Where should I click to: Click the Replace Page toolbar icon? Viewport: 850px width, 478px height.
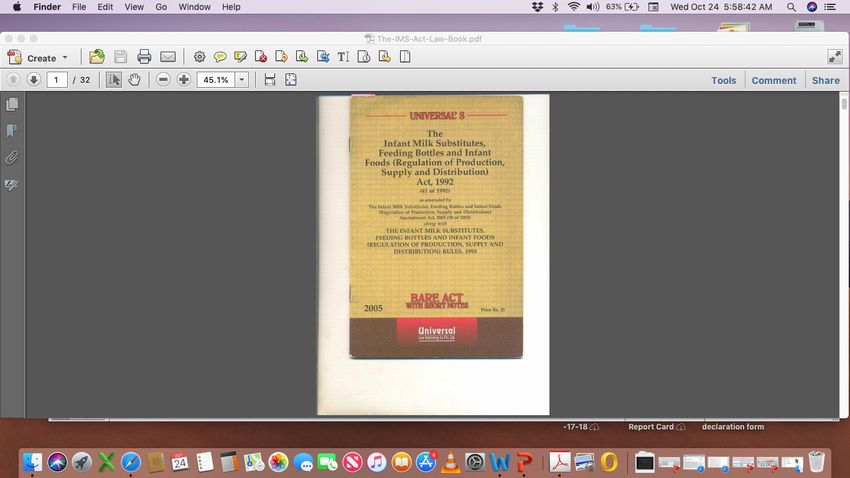click(323, 57)
